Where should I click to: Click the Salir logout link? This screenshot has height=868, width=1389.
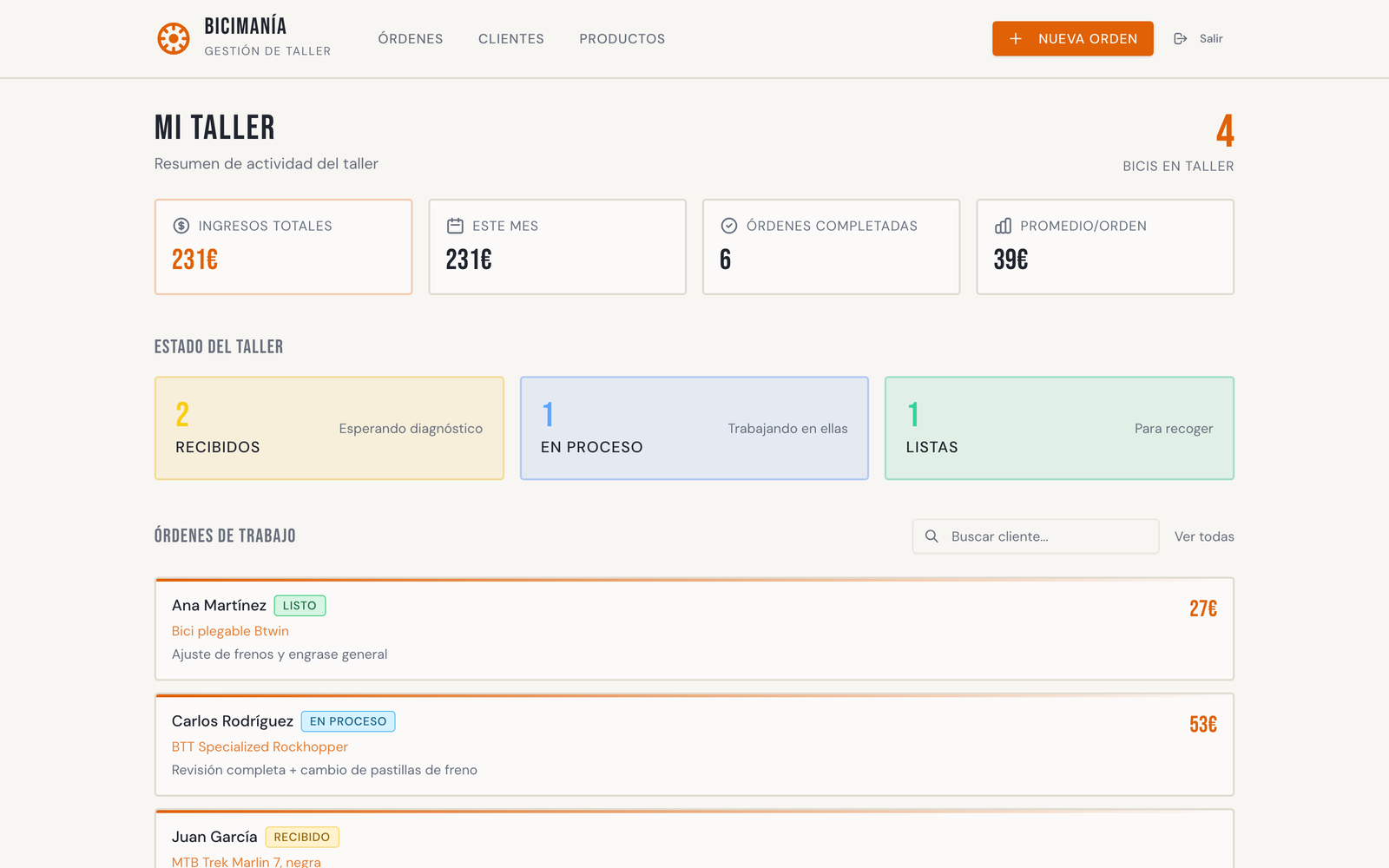coord(1211,39)
